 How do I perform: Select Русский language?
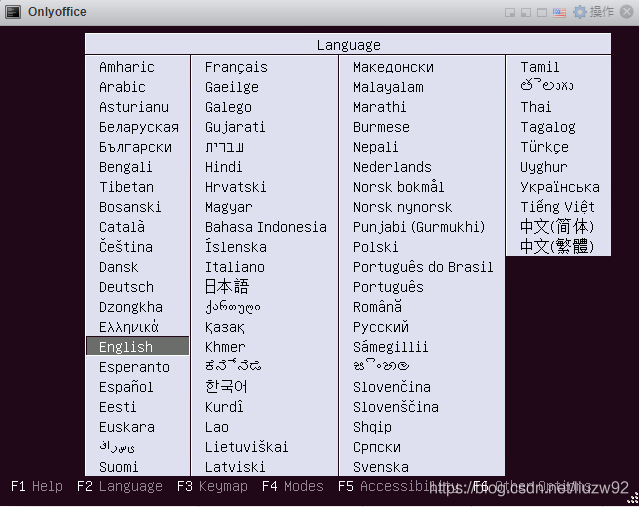pyautogui.click(x=381, y=327)
